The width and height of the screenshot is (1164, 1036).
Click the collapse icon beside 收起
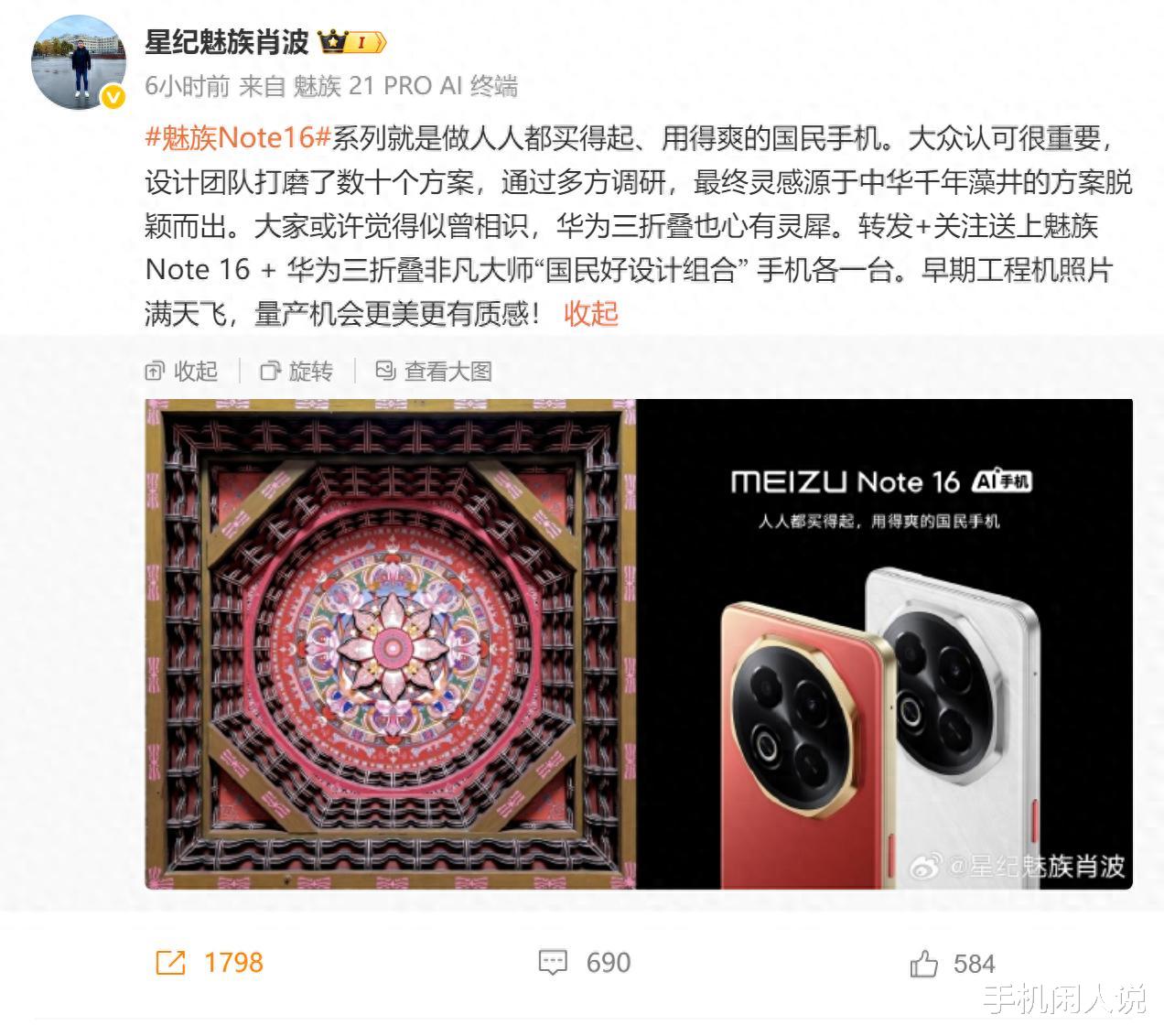coord(155,372)
